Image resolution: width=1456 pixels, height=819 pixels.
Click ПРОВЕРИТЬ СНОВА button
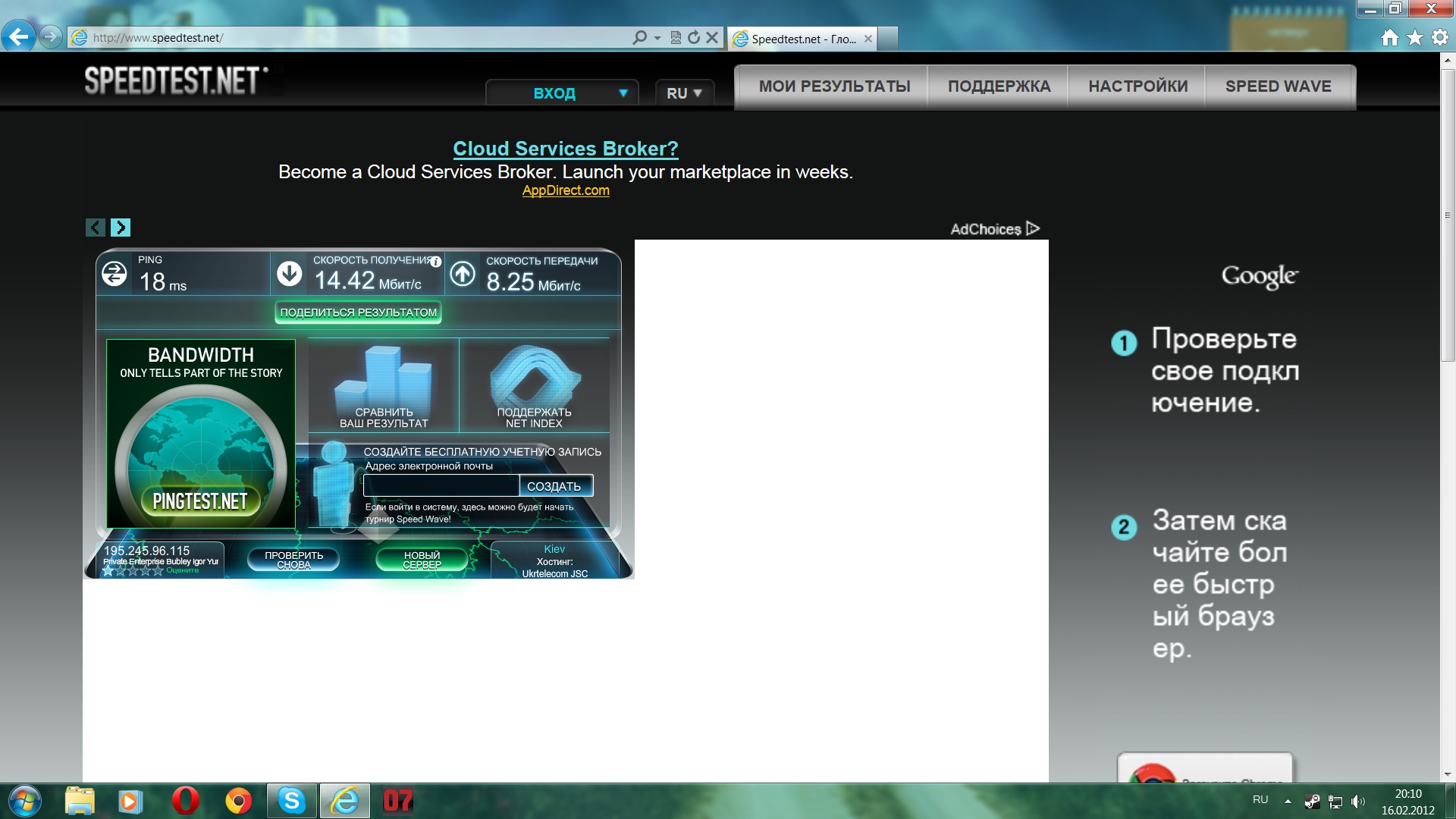(294, 560)
